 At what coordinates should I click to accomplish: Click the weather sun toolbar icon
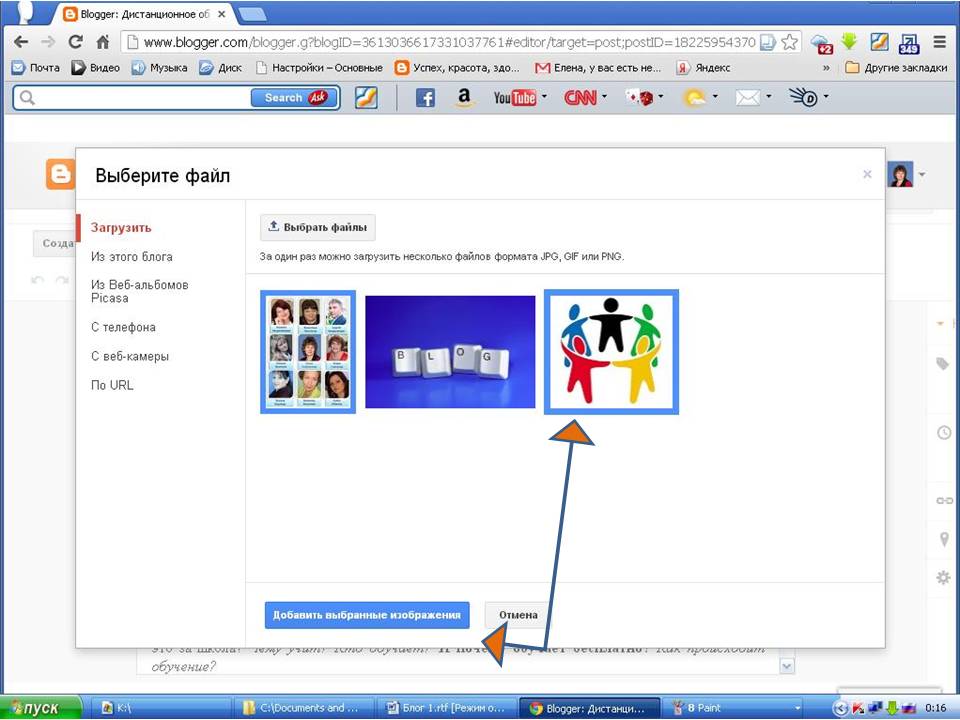pyautogui.click(x=694, y=97)
